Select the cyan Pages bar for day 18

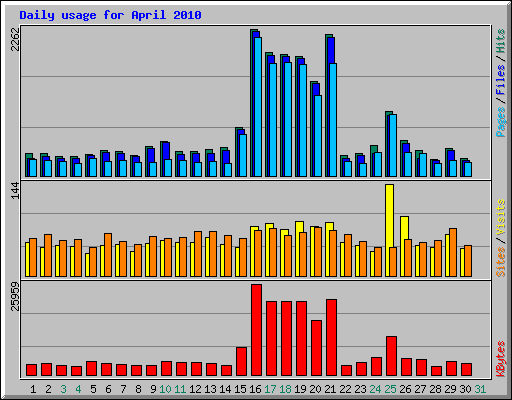coord(288,120)
